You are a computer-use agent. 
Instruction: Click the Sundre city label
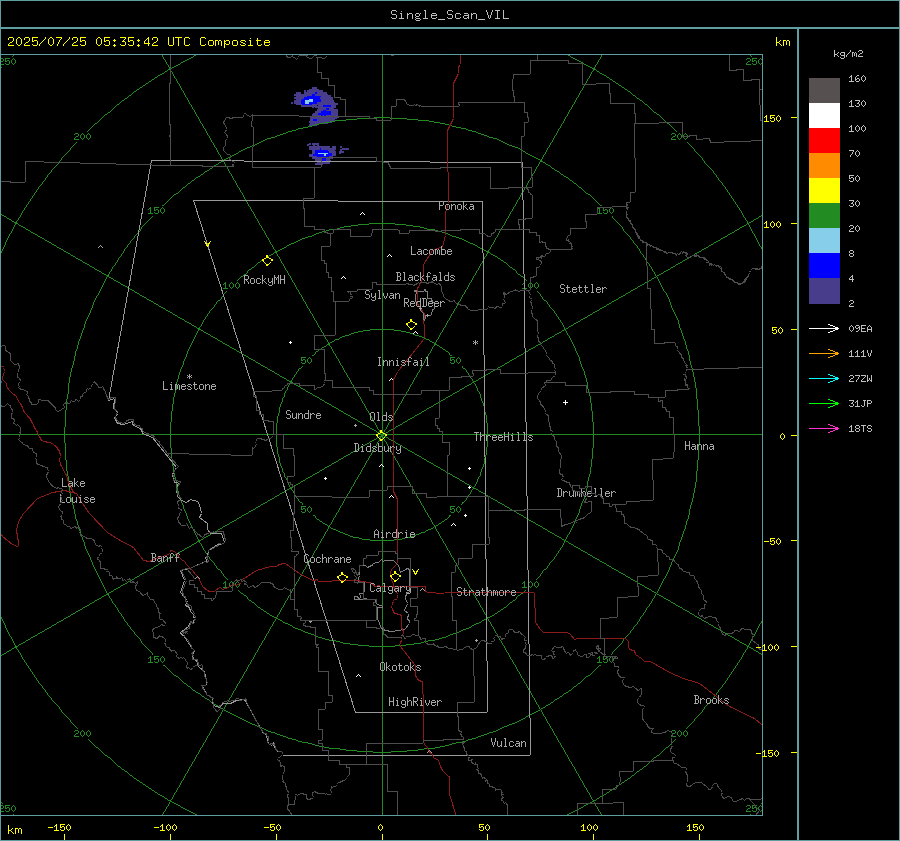tap(303, 415)
